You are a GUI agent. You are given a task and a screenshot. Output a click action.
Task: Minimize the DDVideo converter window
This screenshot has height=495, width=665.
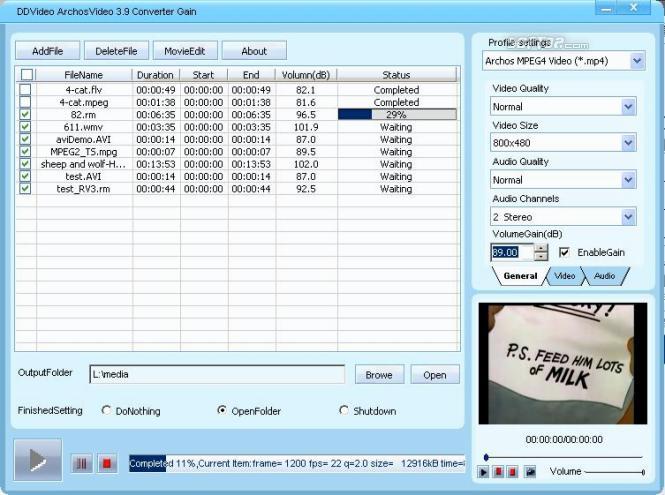[x=606, y=8]
